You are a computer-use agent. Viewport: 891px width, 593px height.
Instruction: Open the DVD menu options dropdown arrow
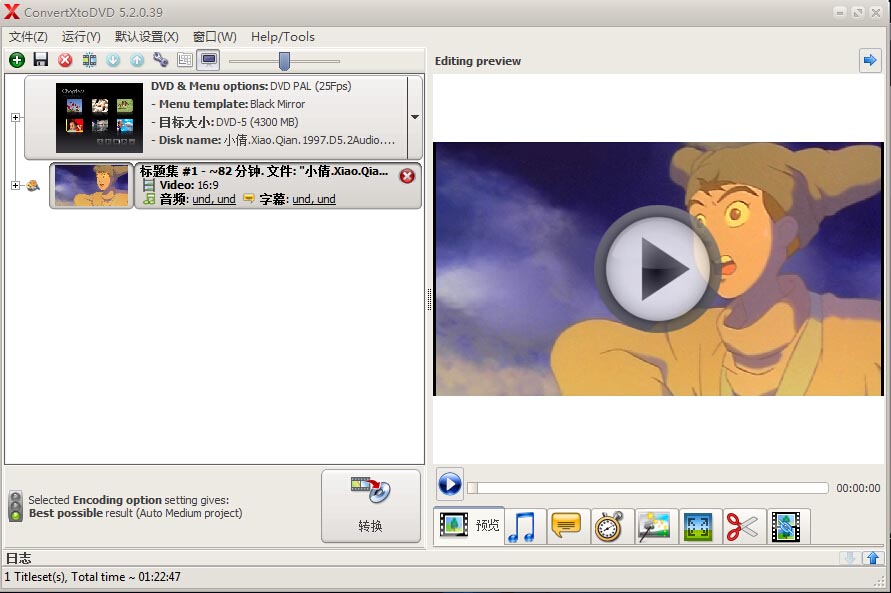(x=415, y=117)
